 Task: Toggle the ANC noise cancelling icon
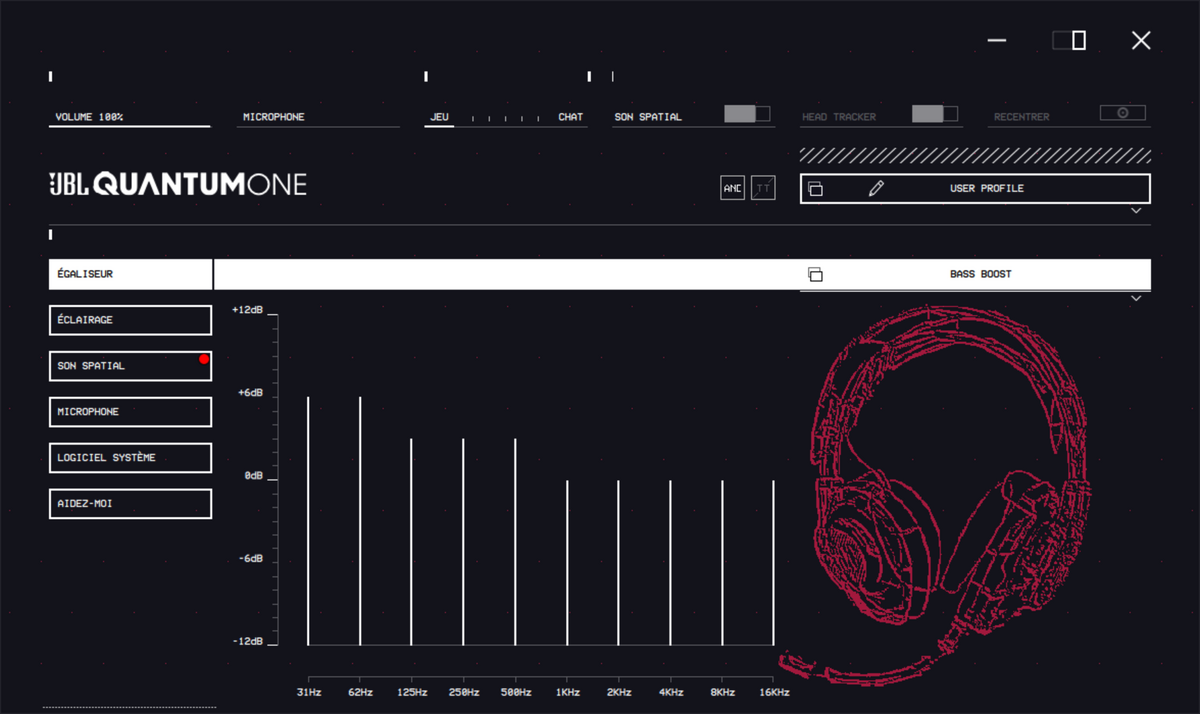pyautogui.click(x=733, y=188)
